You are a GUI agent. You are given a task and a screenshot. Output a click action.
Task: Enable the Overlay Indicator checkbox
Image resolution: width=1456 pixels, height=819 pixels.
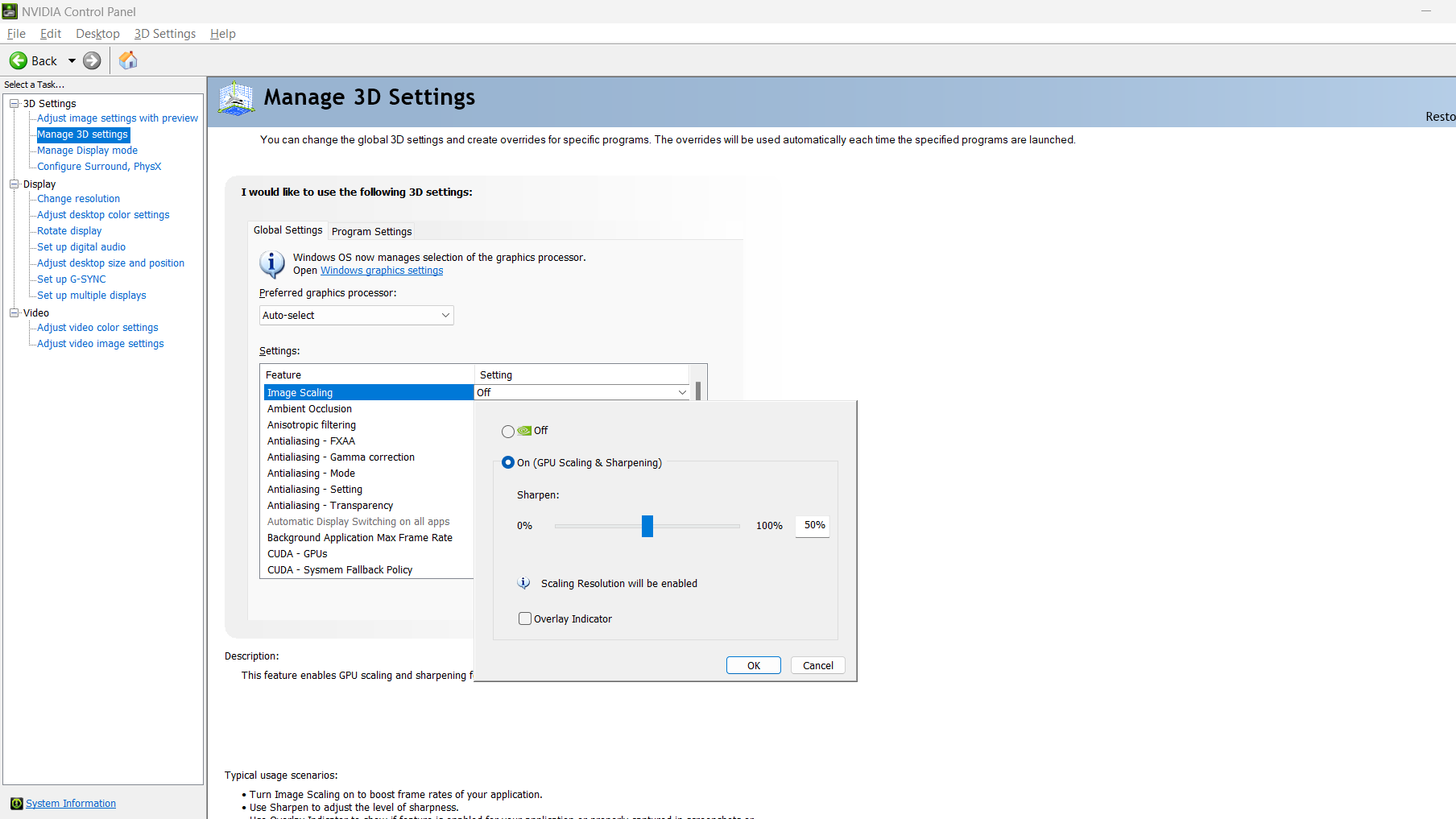click(525, 618)
